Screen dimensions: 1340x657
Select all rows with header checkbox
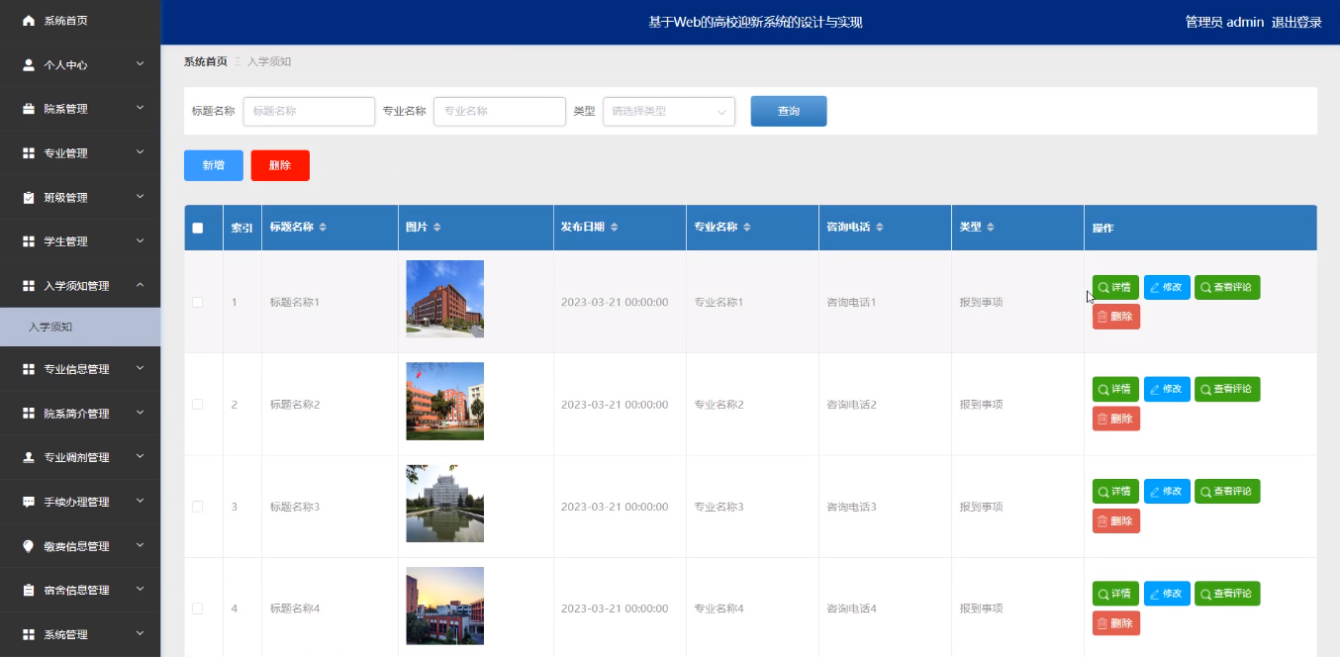coord(197,228)
